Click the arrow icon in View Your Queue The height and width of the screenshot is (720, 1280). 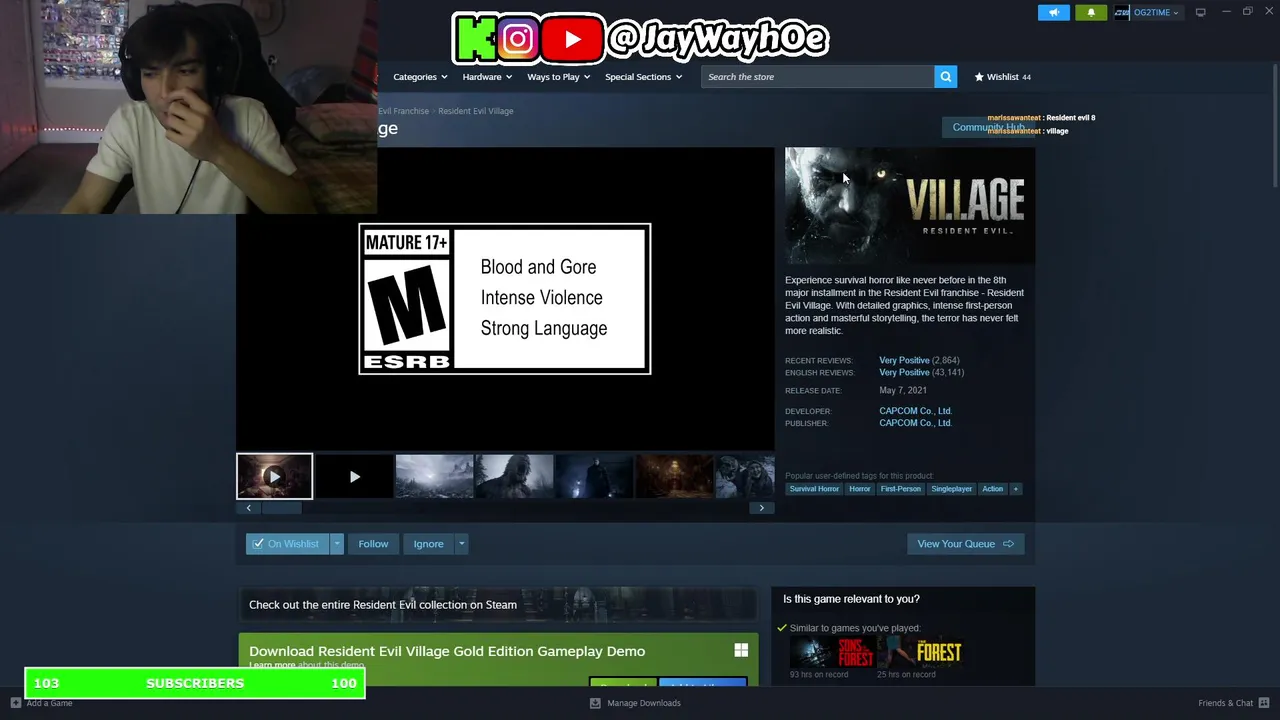pos(1008,544)
